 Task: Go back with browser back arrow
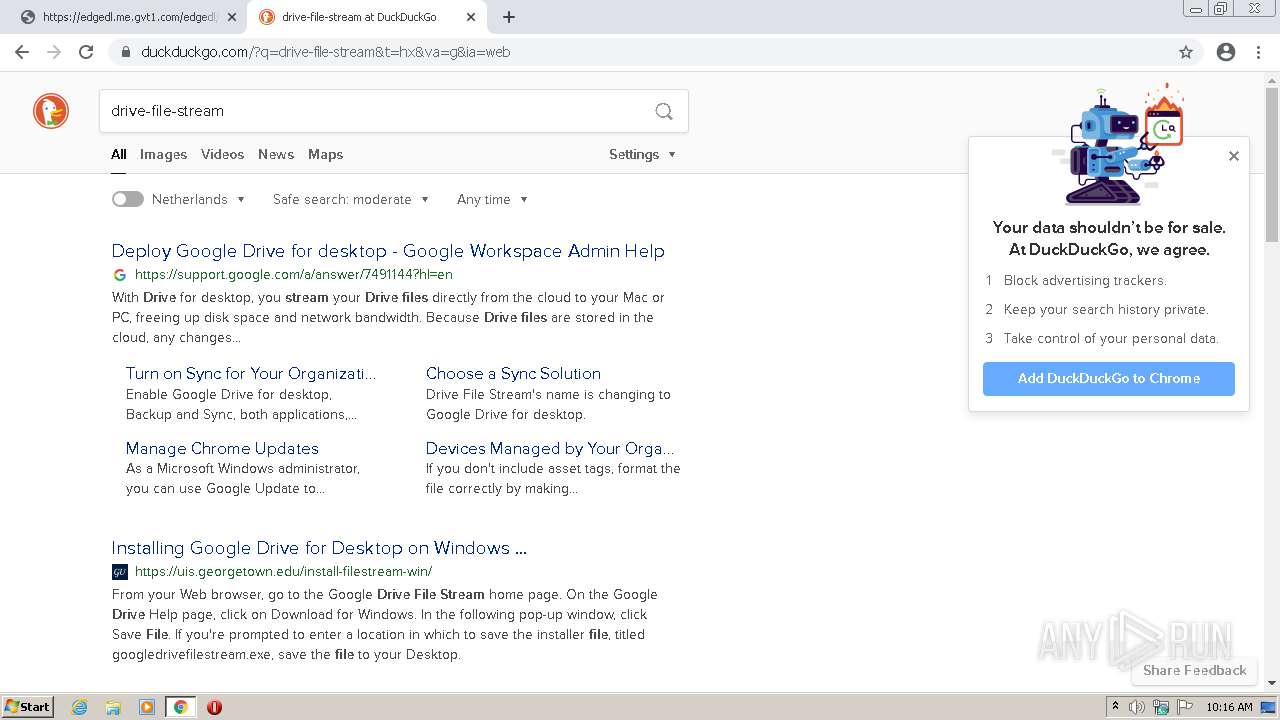[22, 52]
